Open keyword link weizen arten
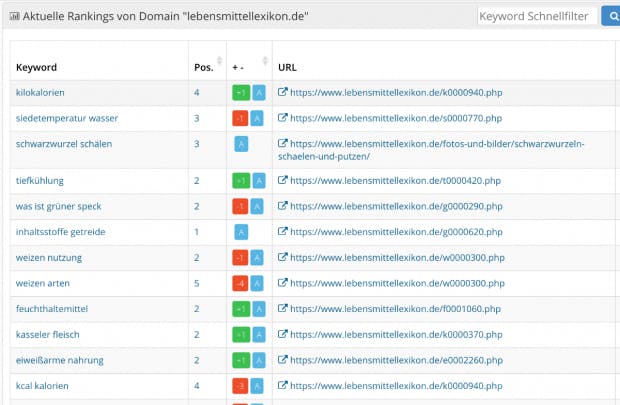 pos(43,283)
